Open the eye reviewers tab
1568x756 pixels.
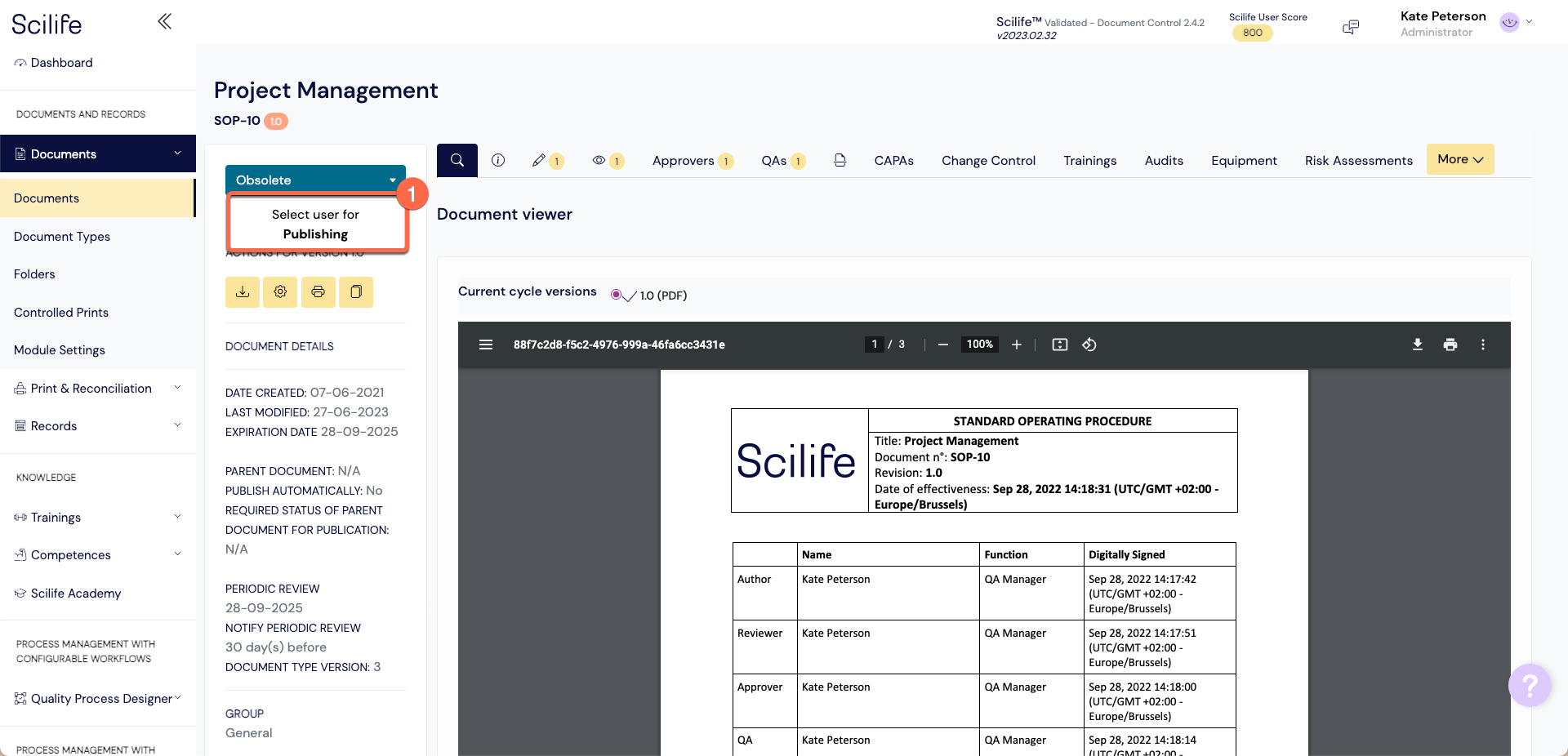608,161
